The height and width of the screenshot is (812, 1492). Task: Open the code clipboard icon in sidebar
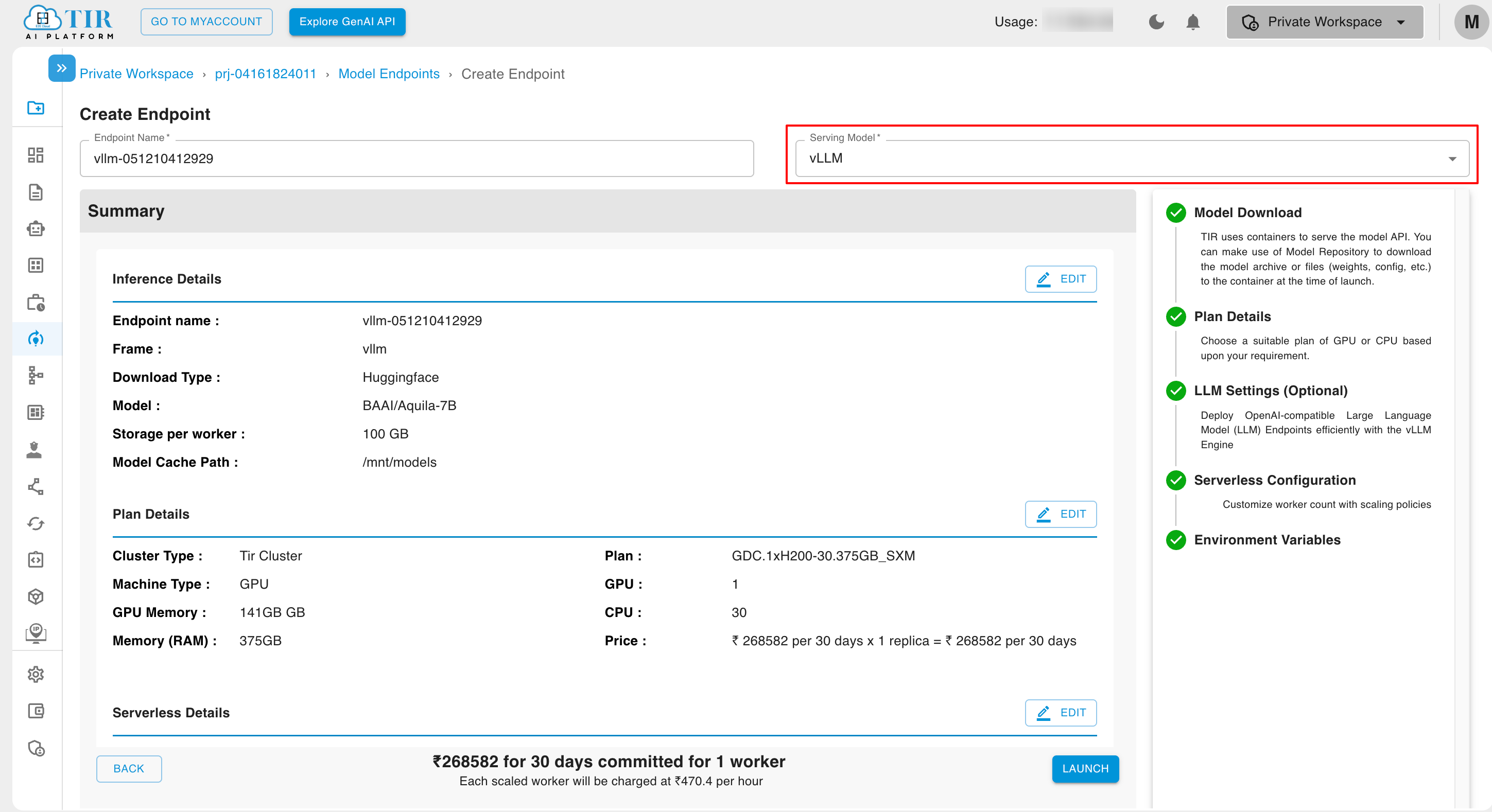coord(36,560)
